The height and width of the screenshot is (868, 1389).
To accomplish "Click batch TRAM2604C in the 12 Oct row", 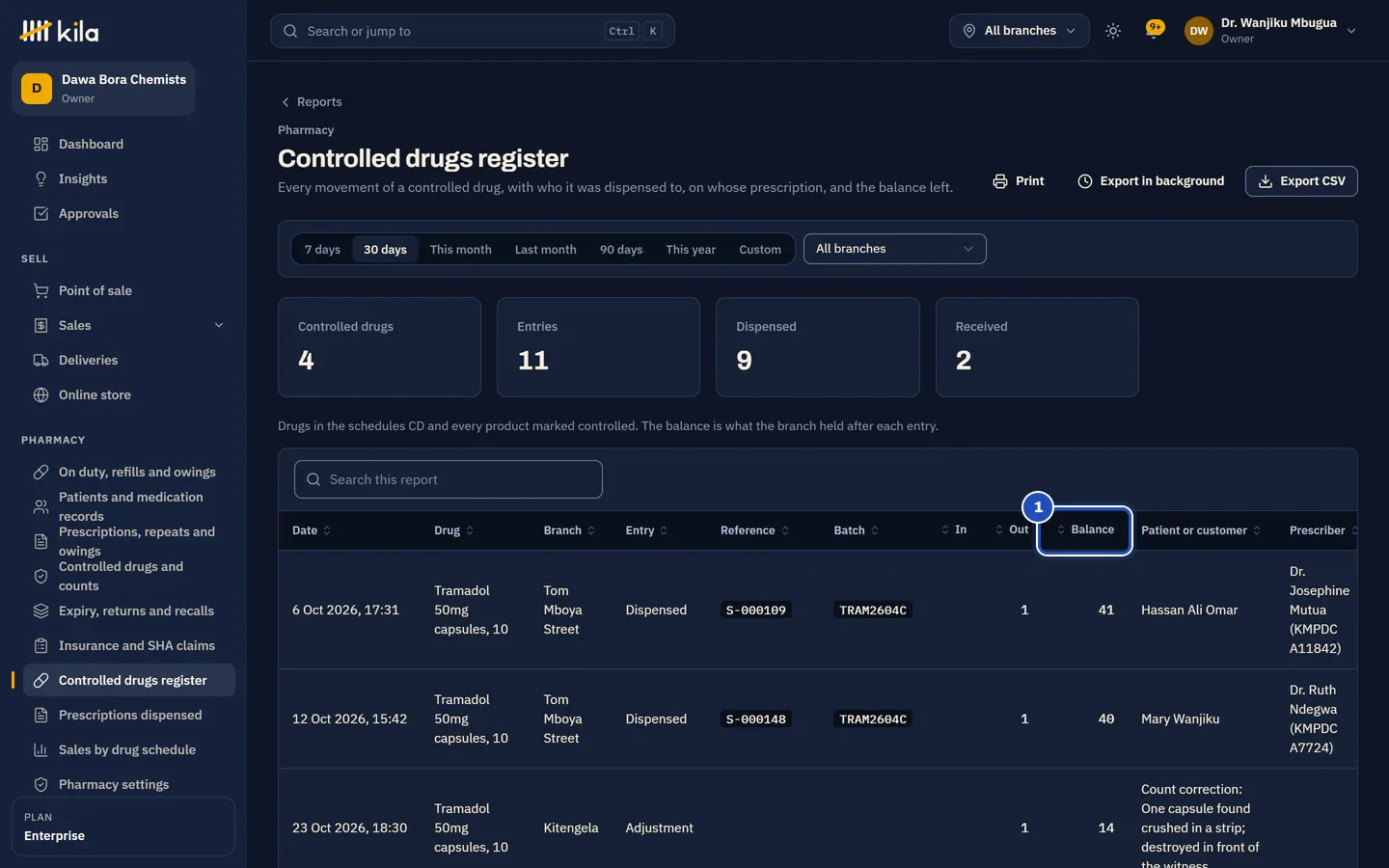I will click(x=873, y=719).
